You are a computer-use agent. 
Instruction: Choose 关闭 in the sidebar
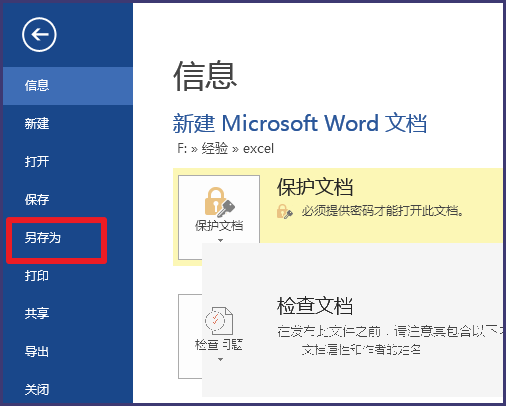point(68,389)
